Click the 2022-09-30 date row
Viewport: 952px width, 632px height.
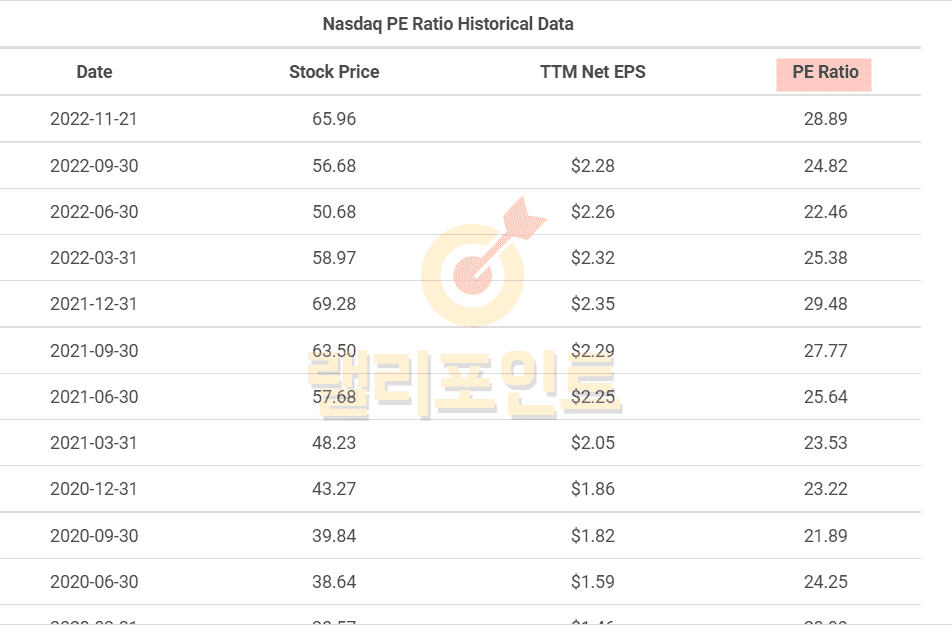(x=94, y=166)
